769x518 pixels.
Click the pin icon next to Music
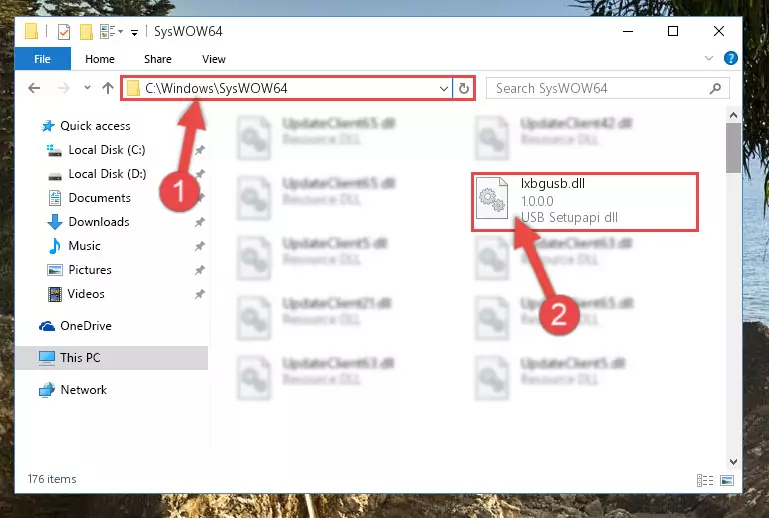[200, 246]
